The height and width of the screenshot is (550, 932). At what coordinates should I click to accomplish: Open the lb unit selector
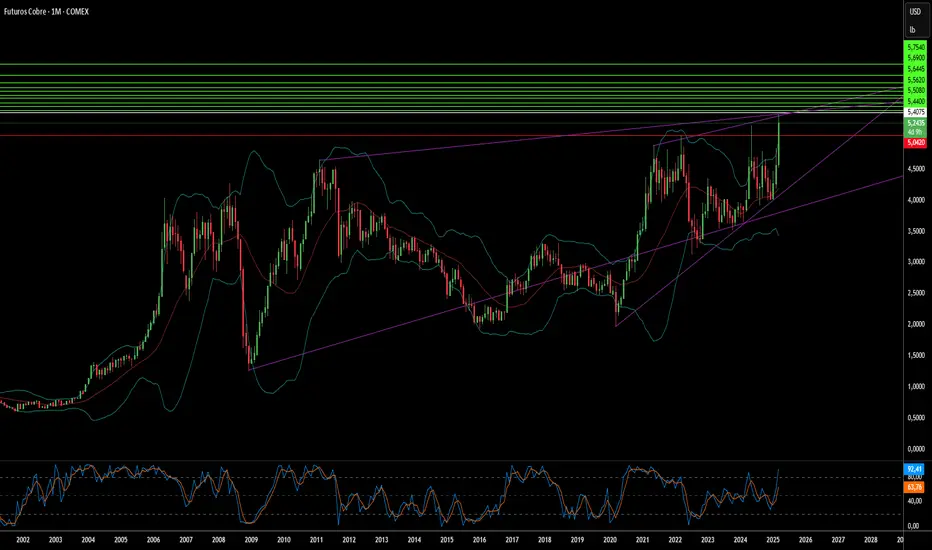coord(914,29)
